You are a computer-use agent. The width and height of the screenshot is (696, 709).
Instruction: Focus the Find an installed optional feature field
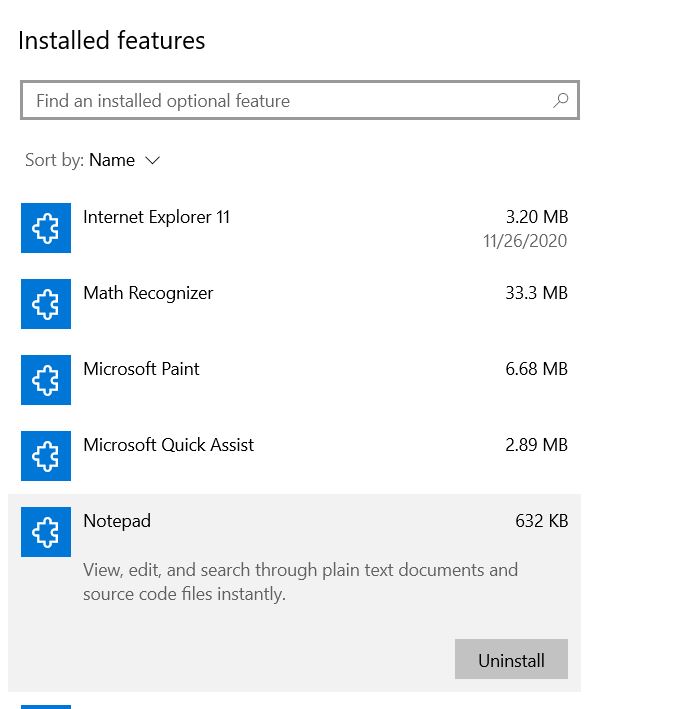pos(300,100)
